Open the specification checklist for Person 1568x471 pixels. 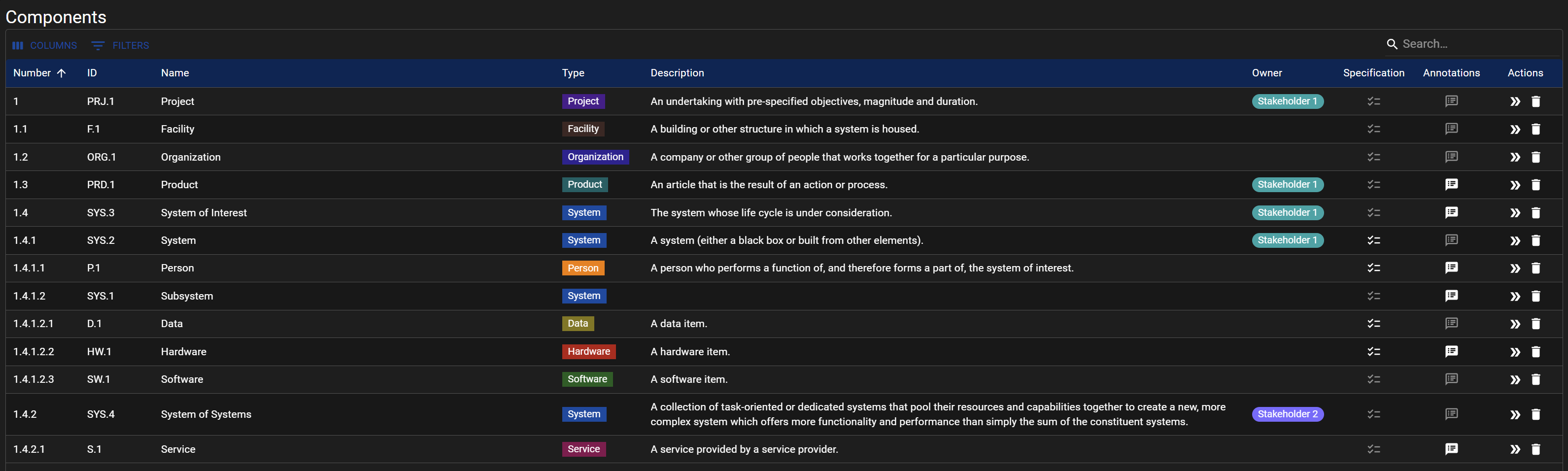(1373, 268)
